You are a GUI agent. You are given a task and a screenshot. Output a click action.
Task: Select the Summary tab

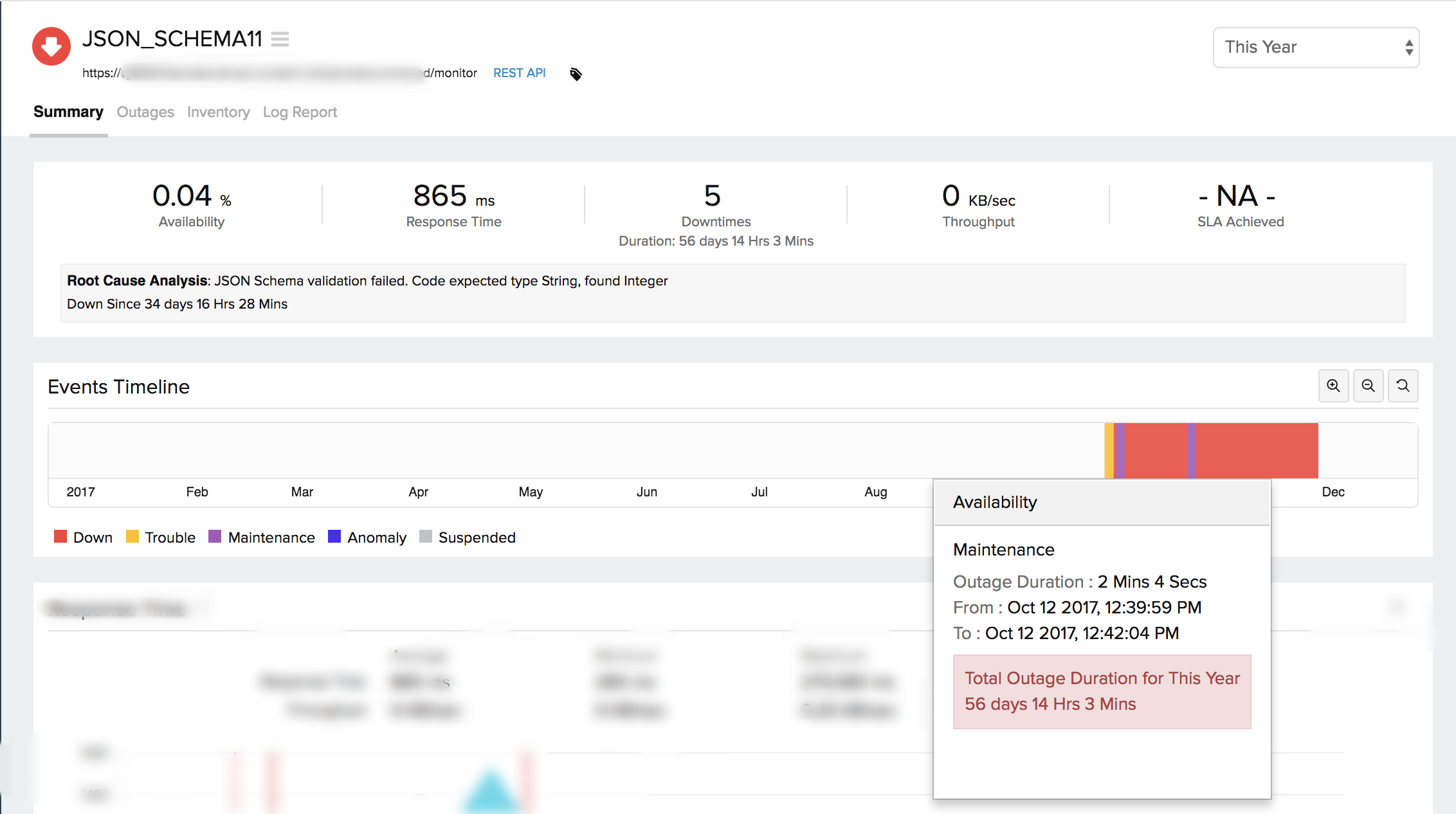pyautogui.click(x=68, y=112)
